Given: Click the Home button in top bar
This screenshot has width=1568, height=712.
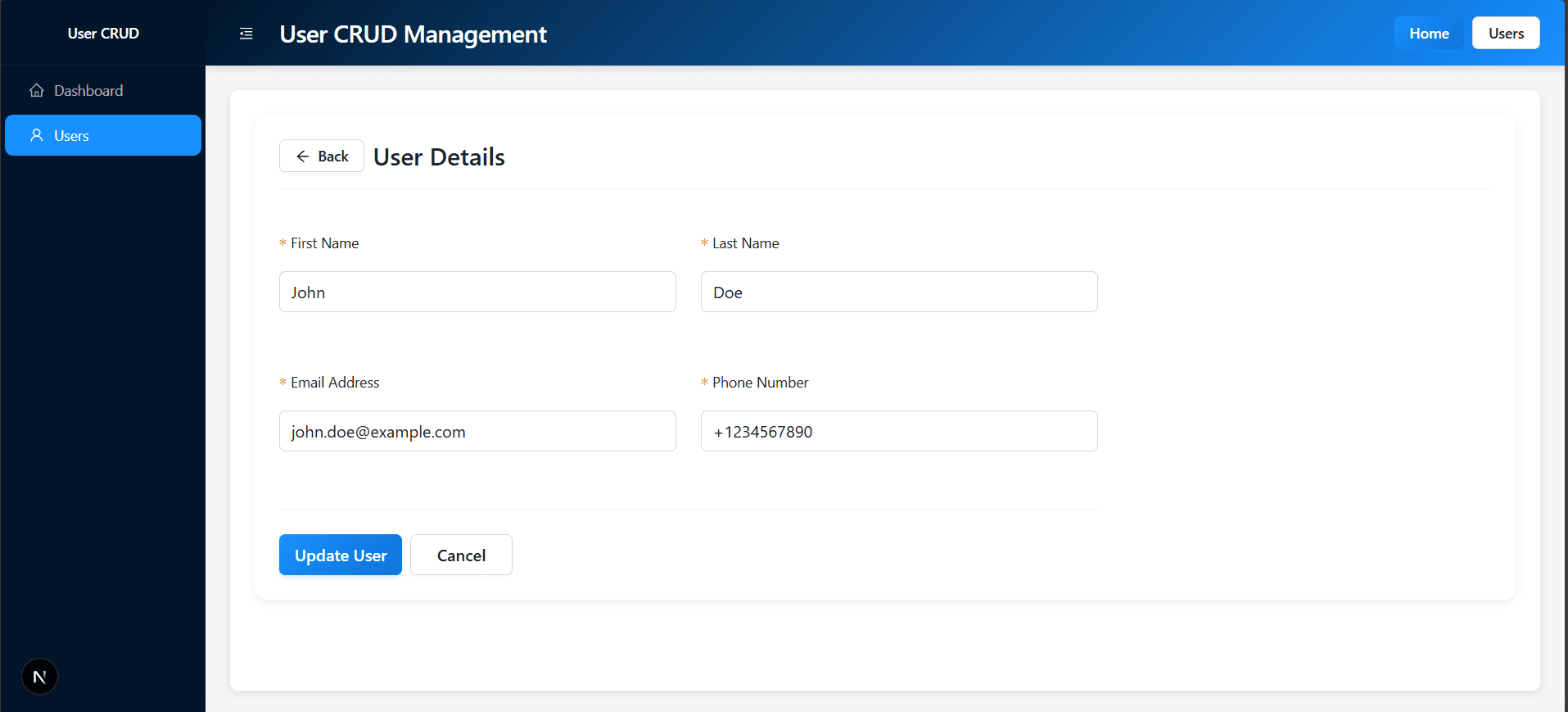Looking at the screenshot, I should [1429, 34].
